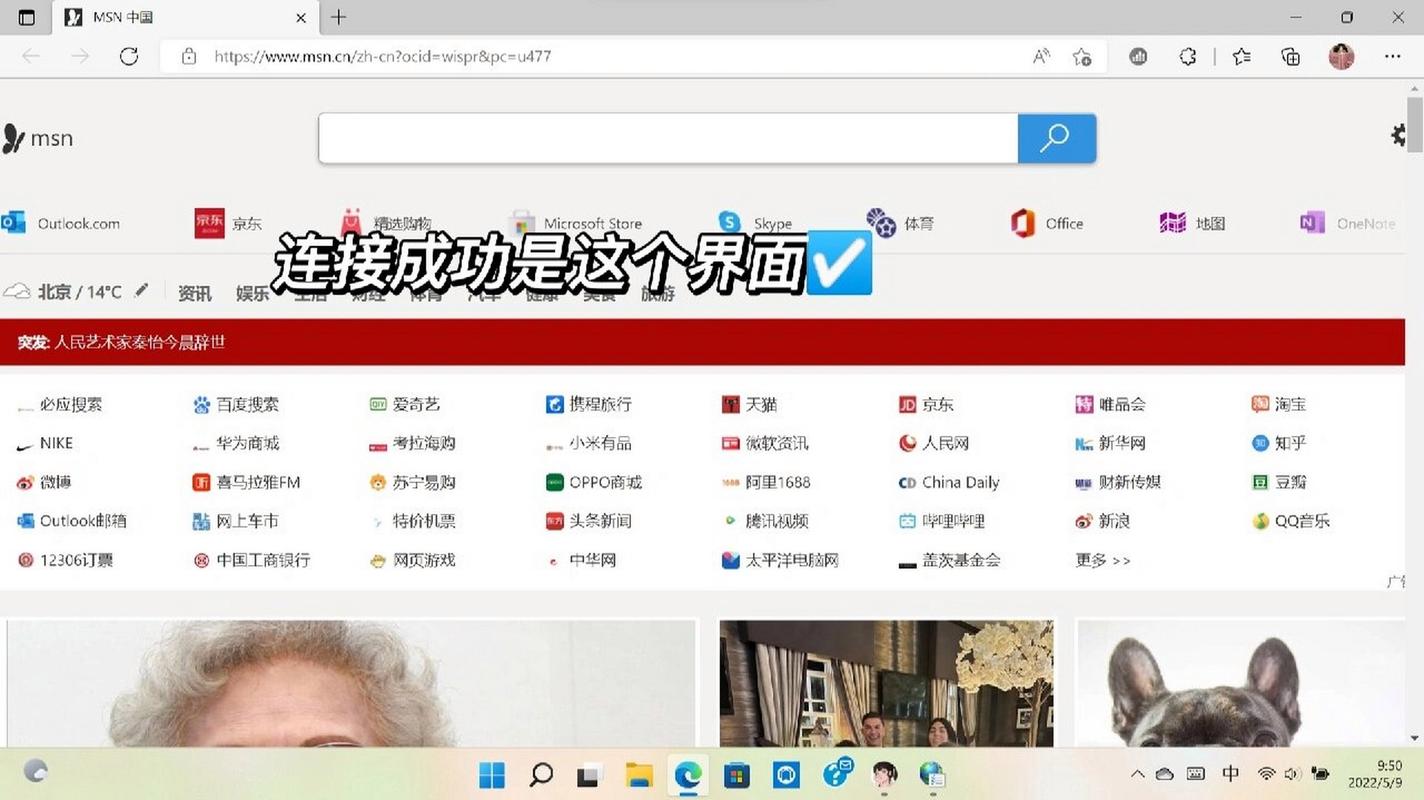The width and height of the screenshot is (1424, 800).
Task: Click the user profile avatar
Action: tap(1341, 56)
